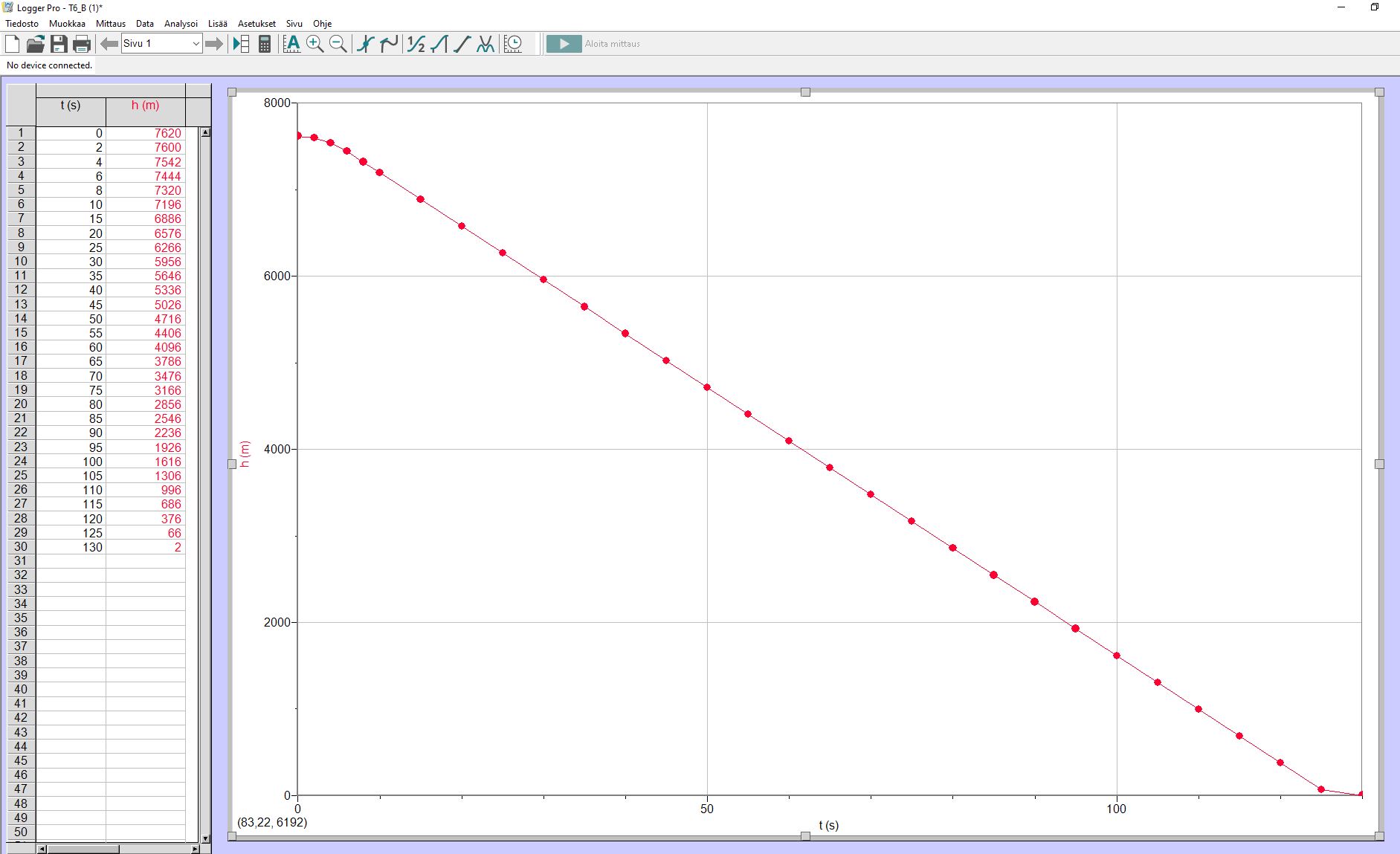Save the file with the floppy disk icon
Screen dimensions: 1400x854
59,44
